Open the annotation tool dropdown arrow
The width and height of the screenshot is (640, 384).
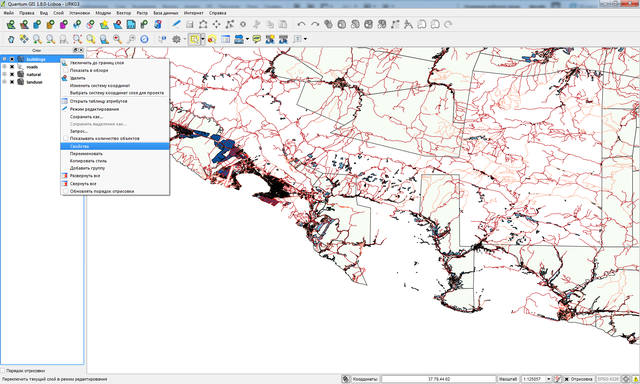305,39
